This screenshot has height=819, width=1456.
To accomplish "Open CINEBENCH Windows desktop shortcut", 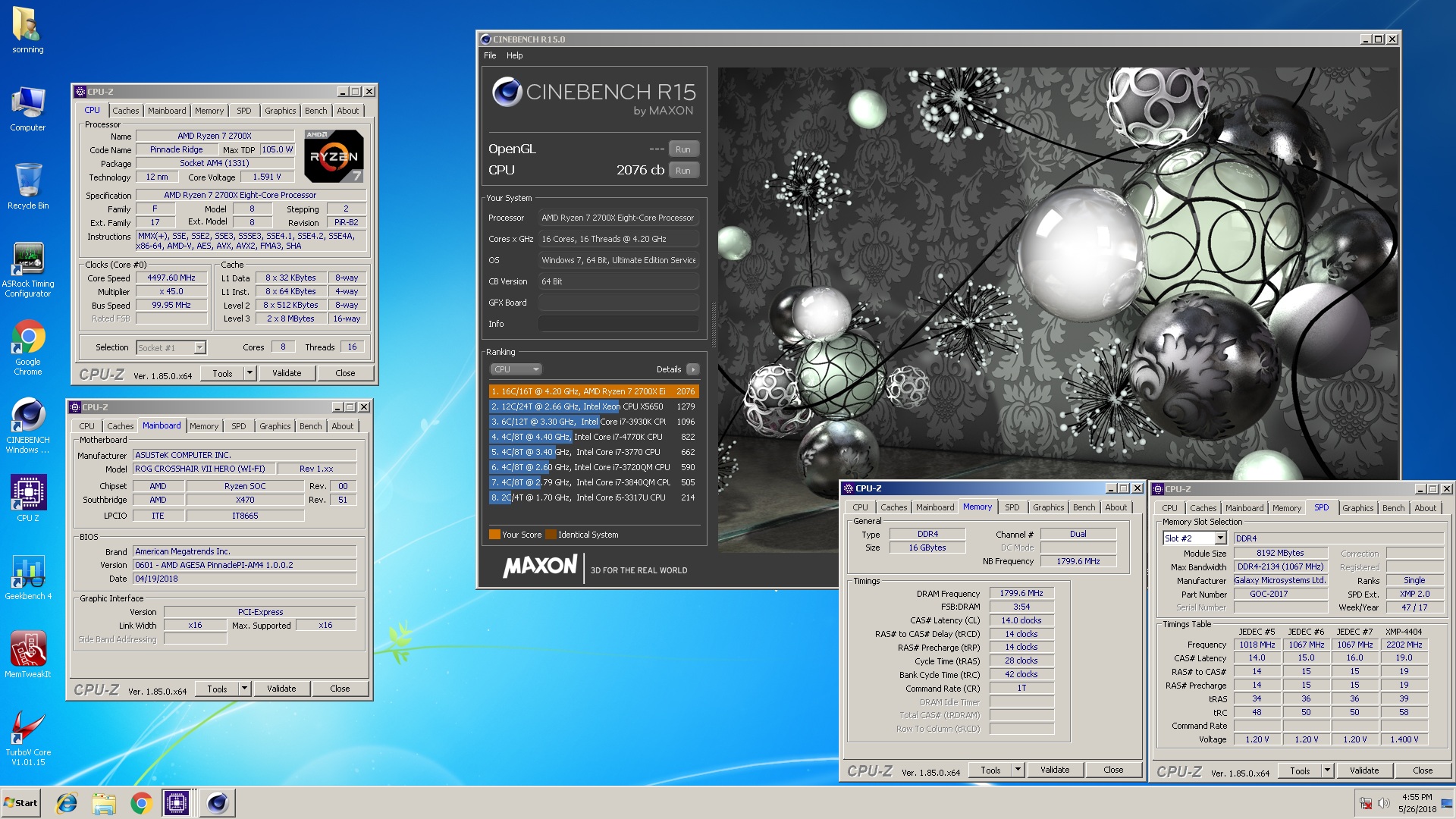I will pyautogui.click(x=27, y=425).
